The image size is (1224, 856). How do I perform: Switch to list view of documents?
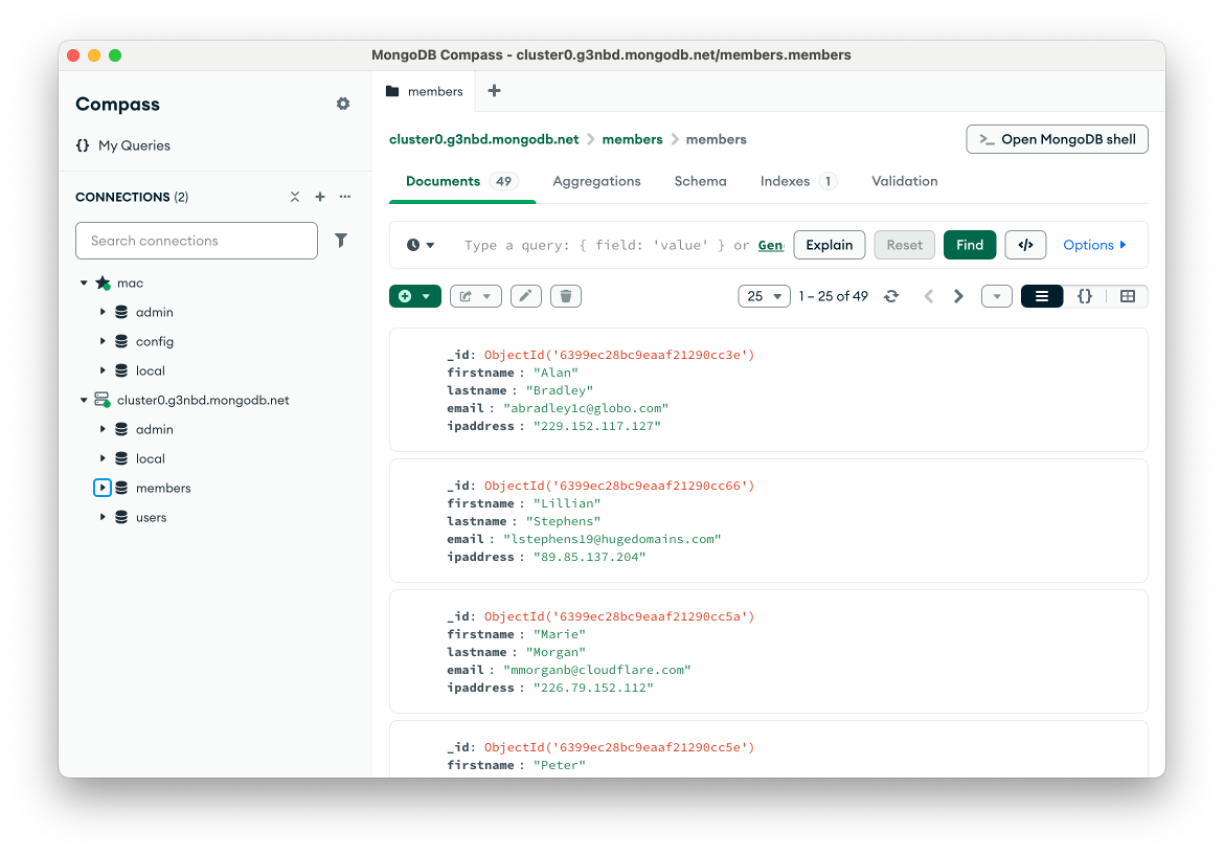point(1041,296)
